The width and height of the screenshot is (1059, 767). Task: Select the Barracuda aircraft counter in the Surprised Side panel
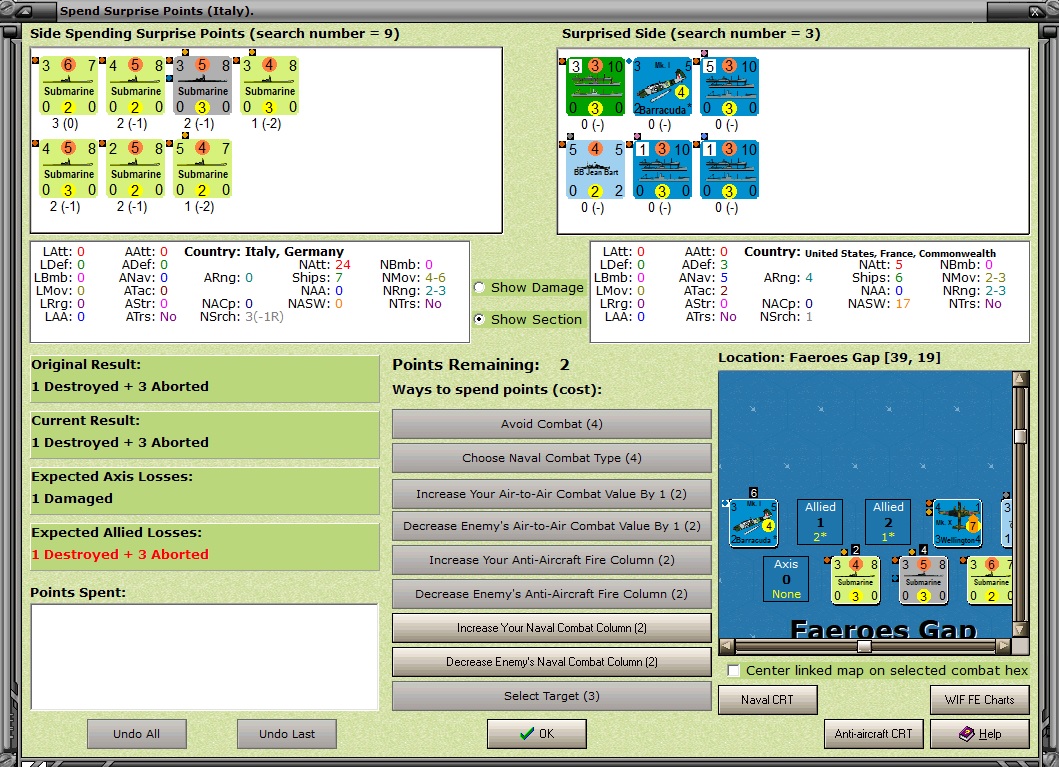[663, 86]
